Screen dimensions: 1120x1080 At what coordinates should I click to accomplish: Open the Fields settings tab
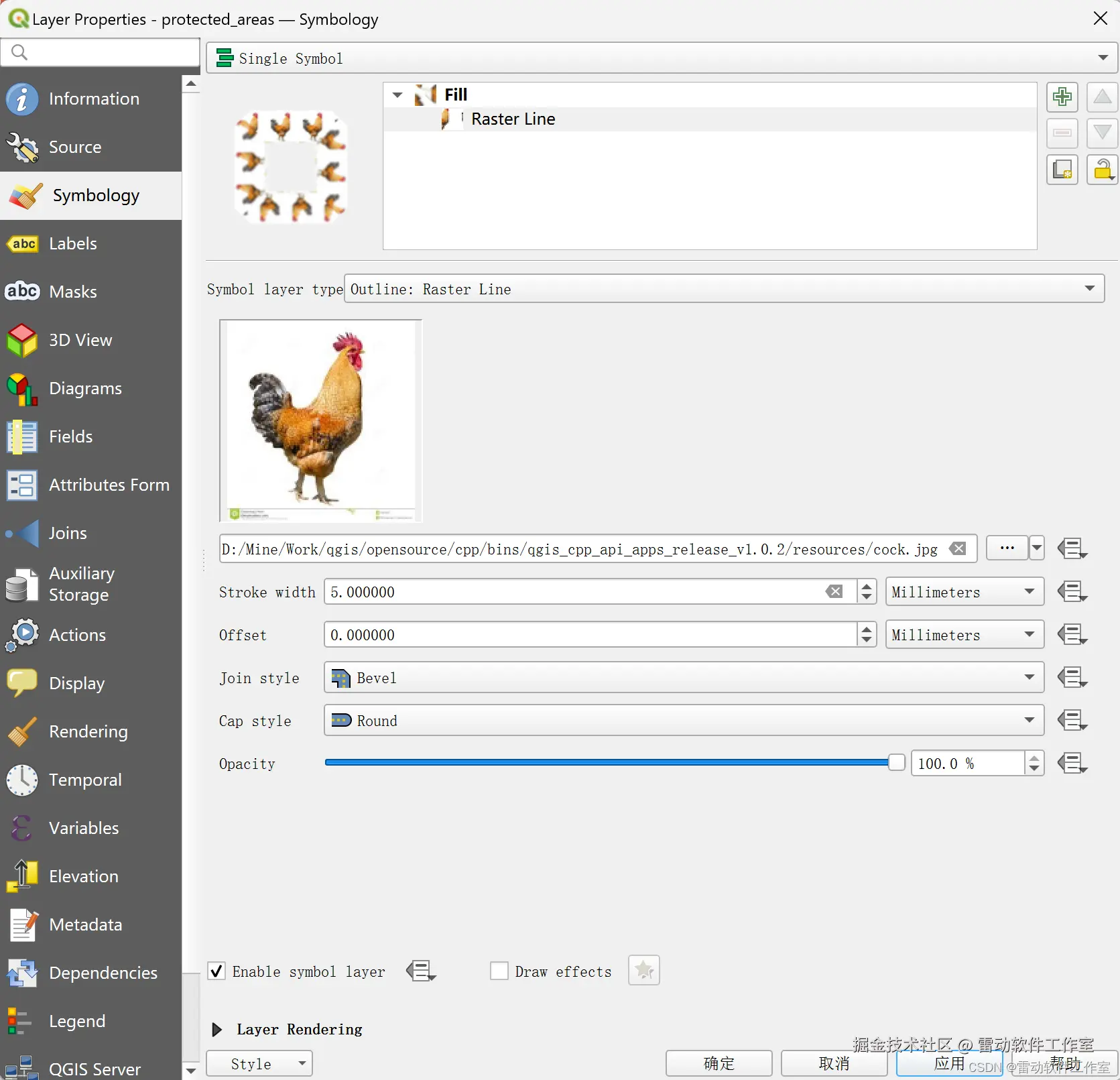pos(90,437)
